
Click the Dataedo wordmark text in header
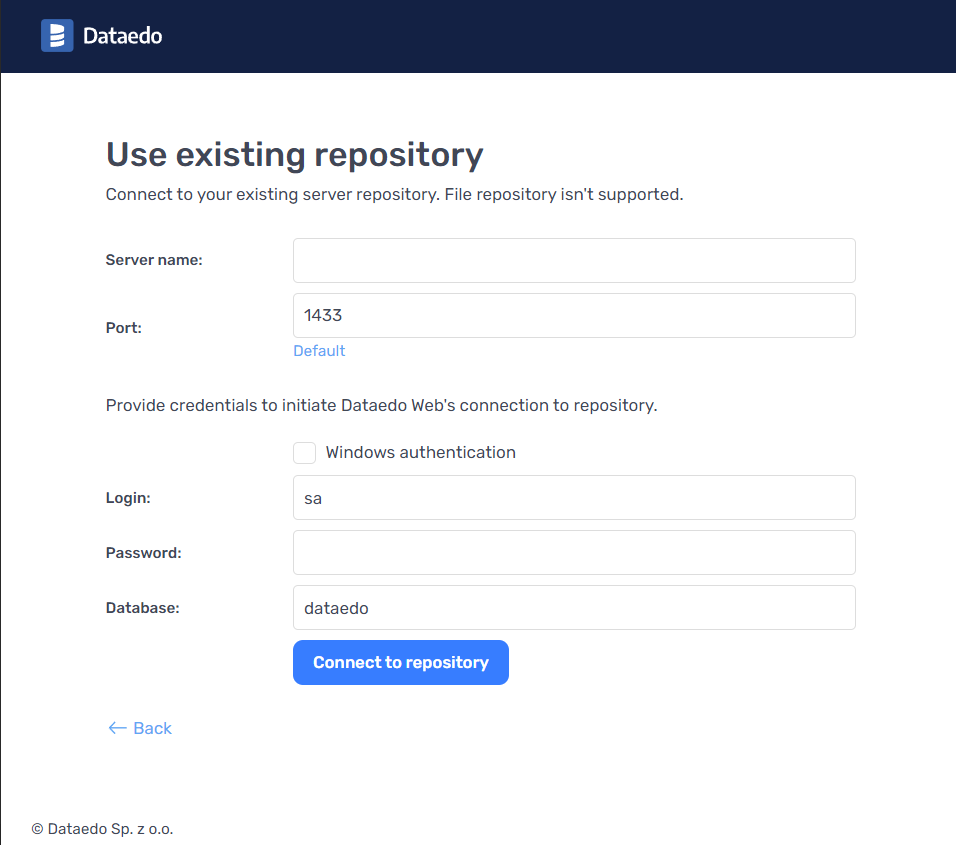[122, 36]
